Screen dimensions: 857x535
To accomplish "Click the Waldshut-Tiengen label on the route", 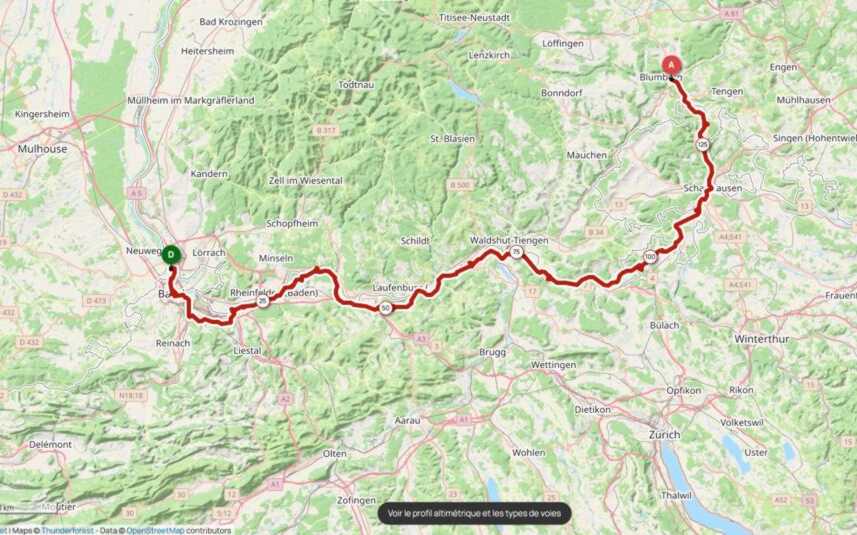I will tap(509, 240).
